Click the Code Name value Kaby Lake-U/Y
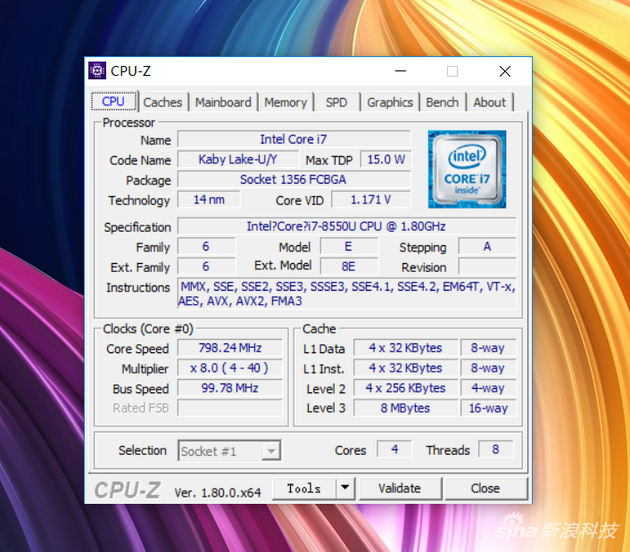 [x=238, y=159]
